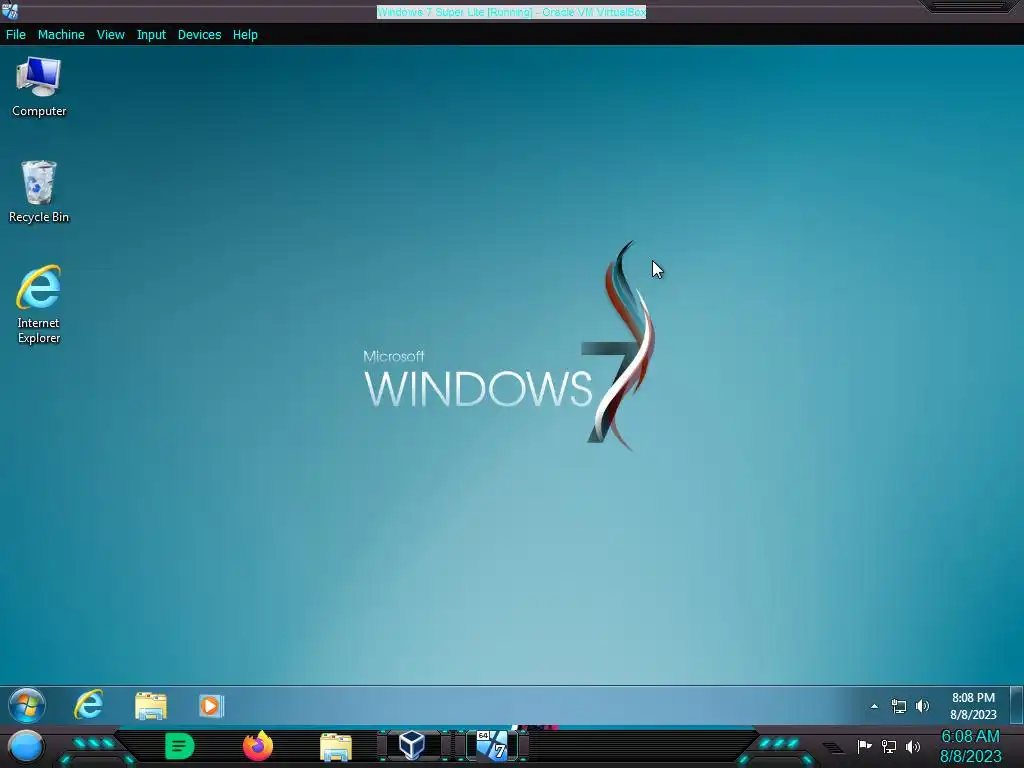Image resolution: width=1024 pixels, height=768 pixels.
Task: Open Windows Explorer in guest taskbar
Action: [x=151, y=706]
